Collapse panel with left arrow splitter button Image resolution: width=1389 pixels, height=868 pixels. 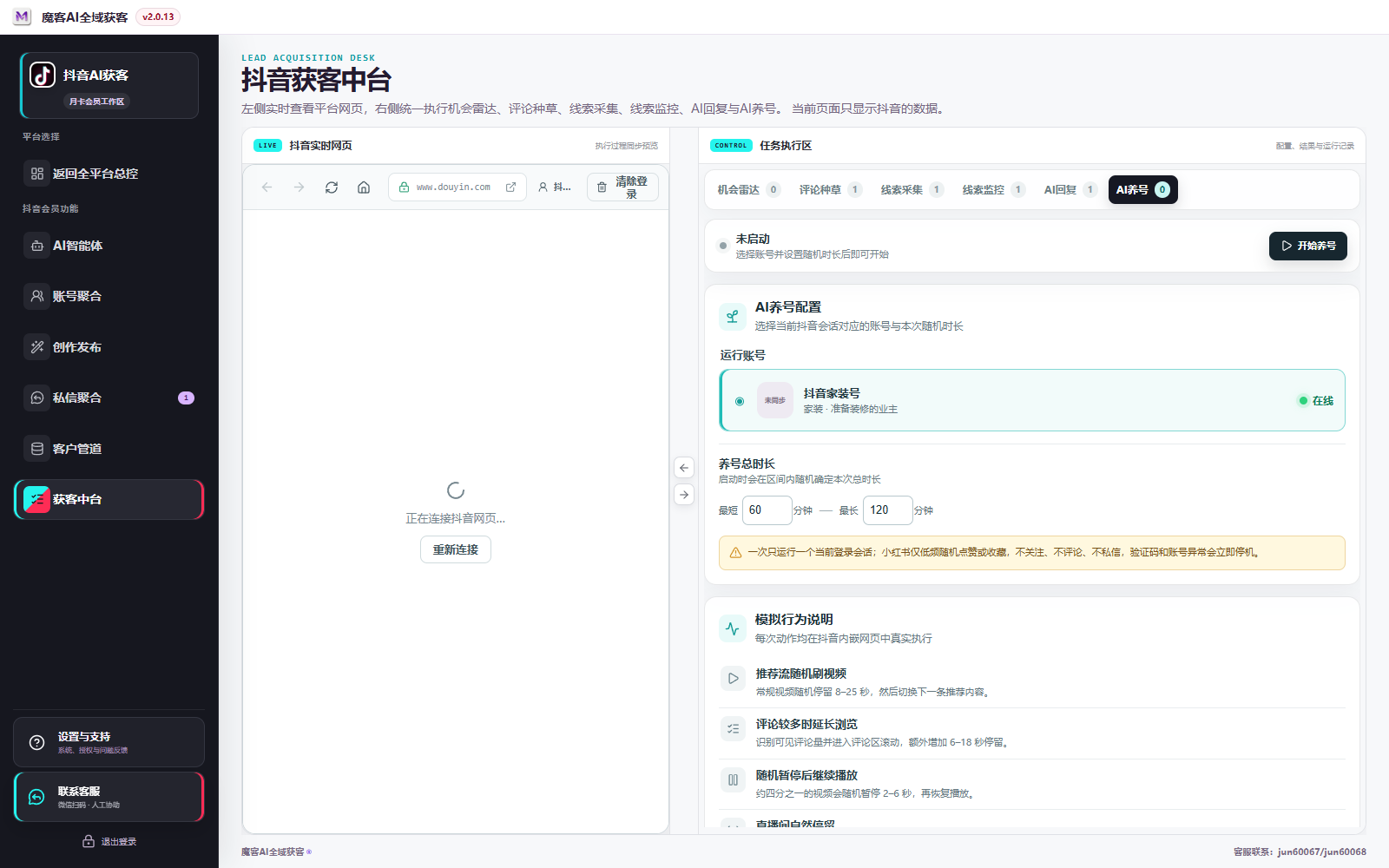pos(684,468)
